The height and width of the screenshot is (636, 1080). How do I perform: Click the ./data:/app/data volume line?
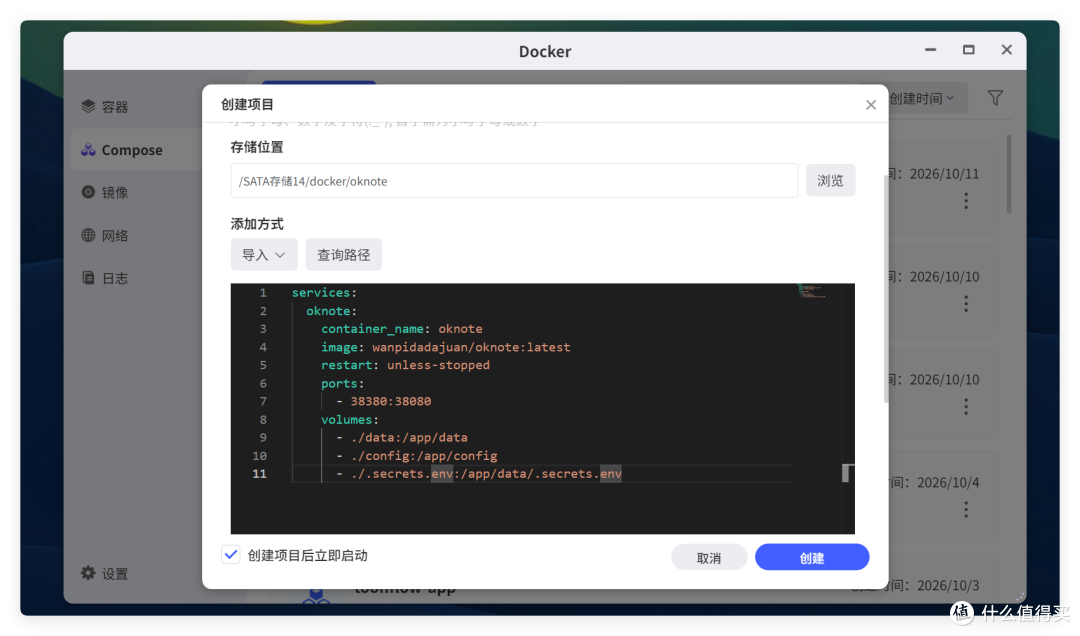(402, 438)
